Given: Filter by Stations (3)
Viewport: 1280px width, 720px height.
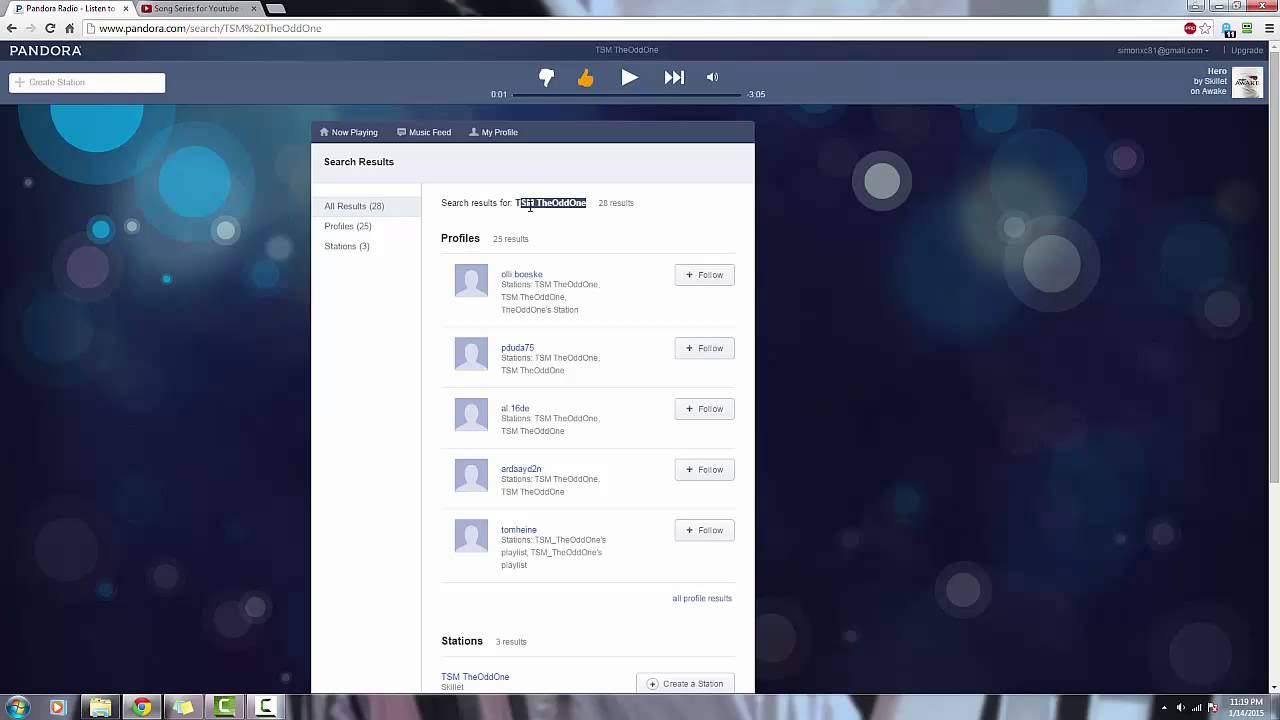Looking at the screenshot, I should click(x=347, y=246).
